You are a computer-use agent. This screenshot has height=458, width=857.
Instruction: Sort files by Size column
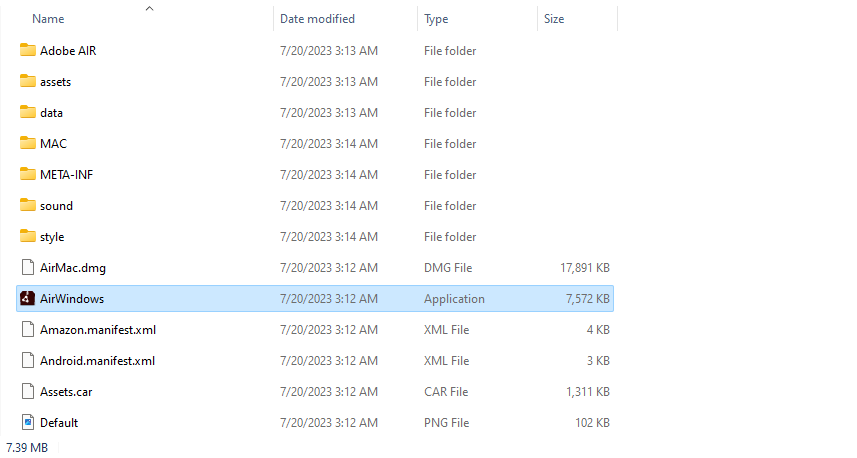(x=554, y=19)
